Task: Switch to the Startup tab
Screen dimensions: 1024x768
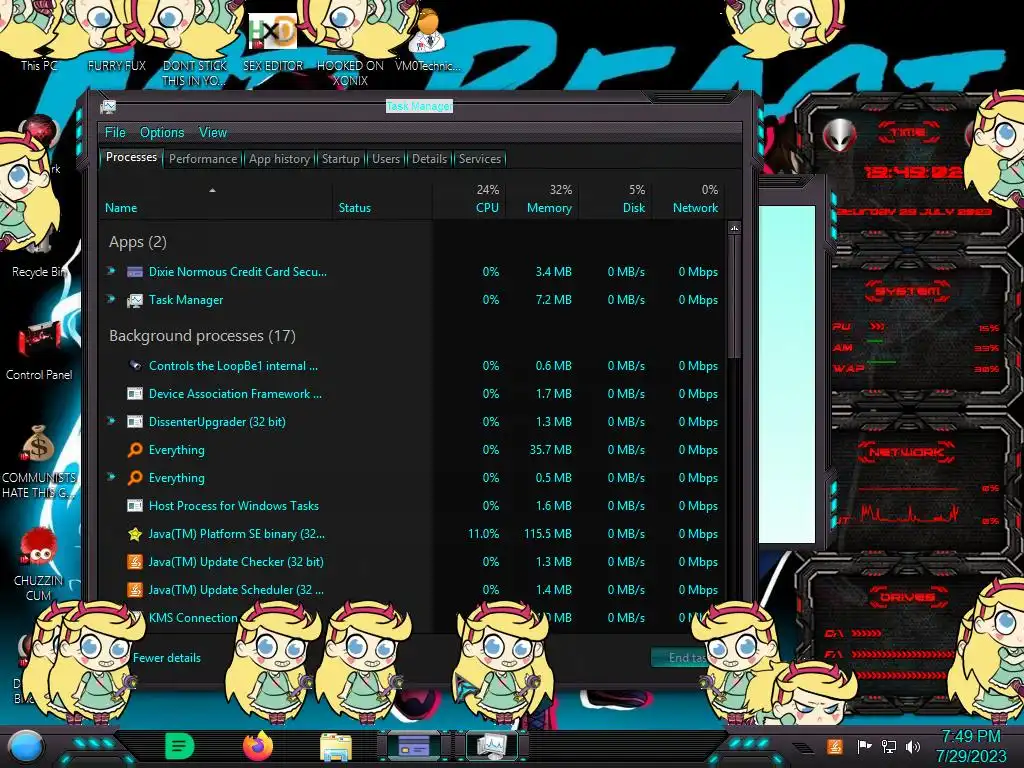Action: (x=340, y=159)
